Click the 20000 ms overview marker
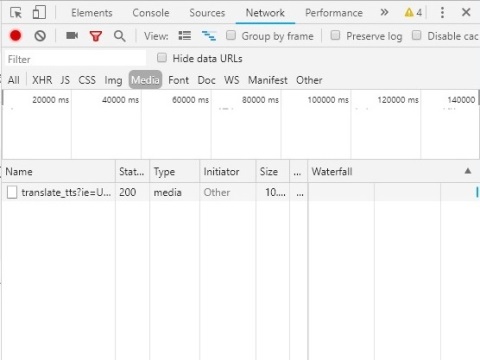This screenshot has height=360, width=480. click(x=51, y=100)
